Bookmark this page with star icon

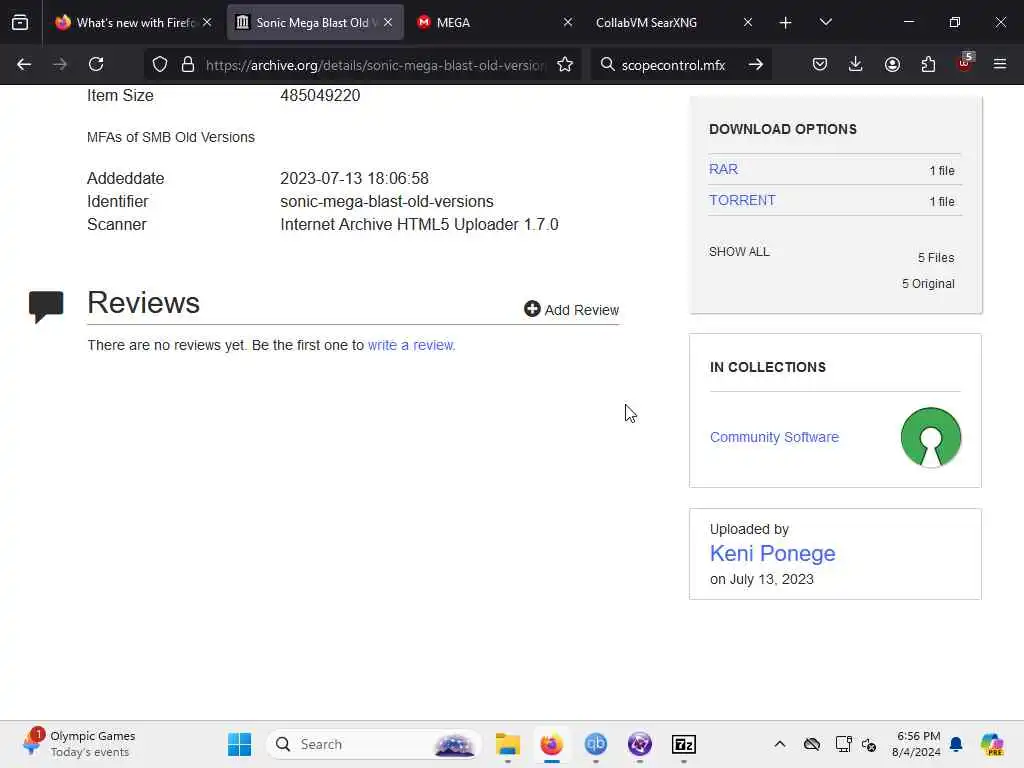pos(565,64)
